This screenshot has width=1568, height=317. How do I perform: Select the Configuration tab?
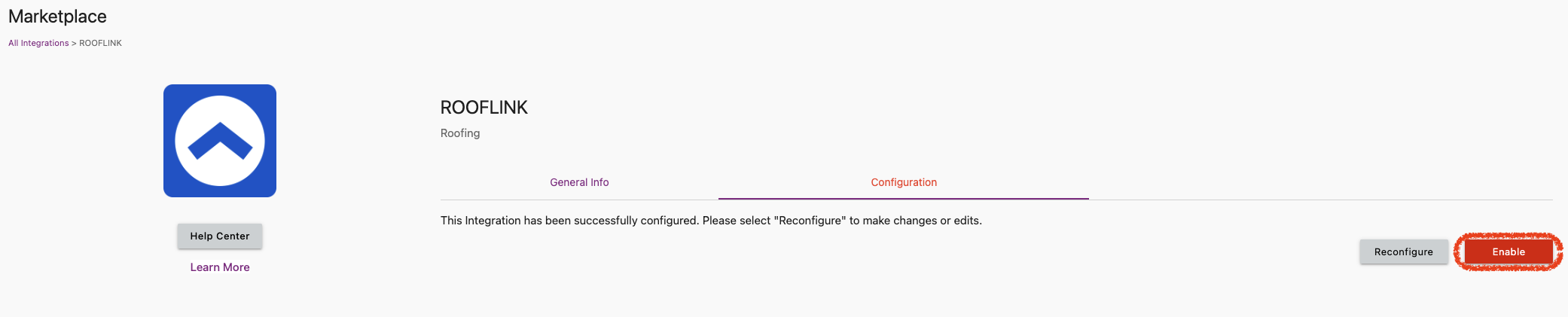pos(904,182)
